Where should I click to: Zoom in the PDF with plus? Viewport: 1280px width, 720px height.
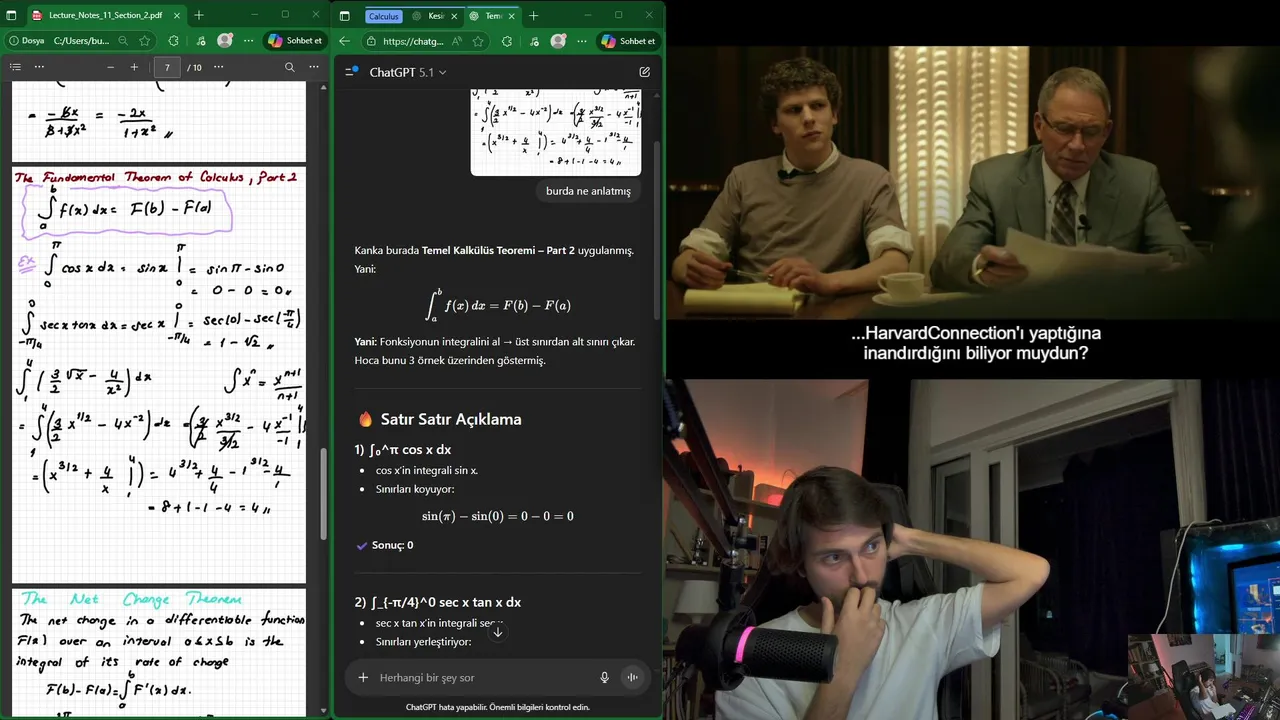pos(134,67)
